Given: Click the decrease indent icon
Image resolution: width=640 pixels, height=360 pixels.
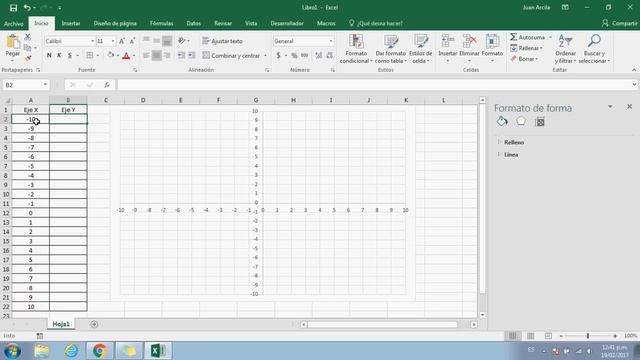Looking at the screenshot, I should 181,55.
